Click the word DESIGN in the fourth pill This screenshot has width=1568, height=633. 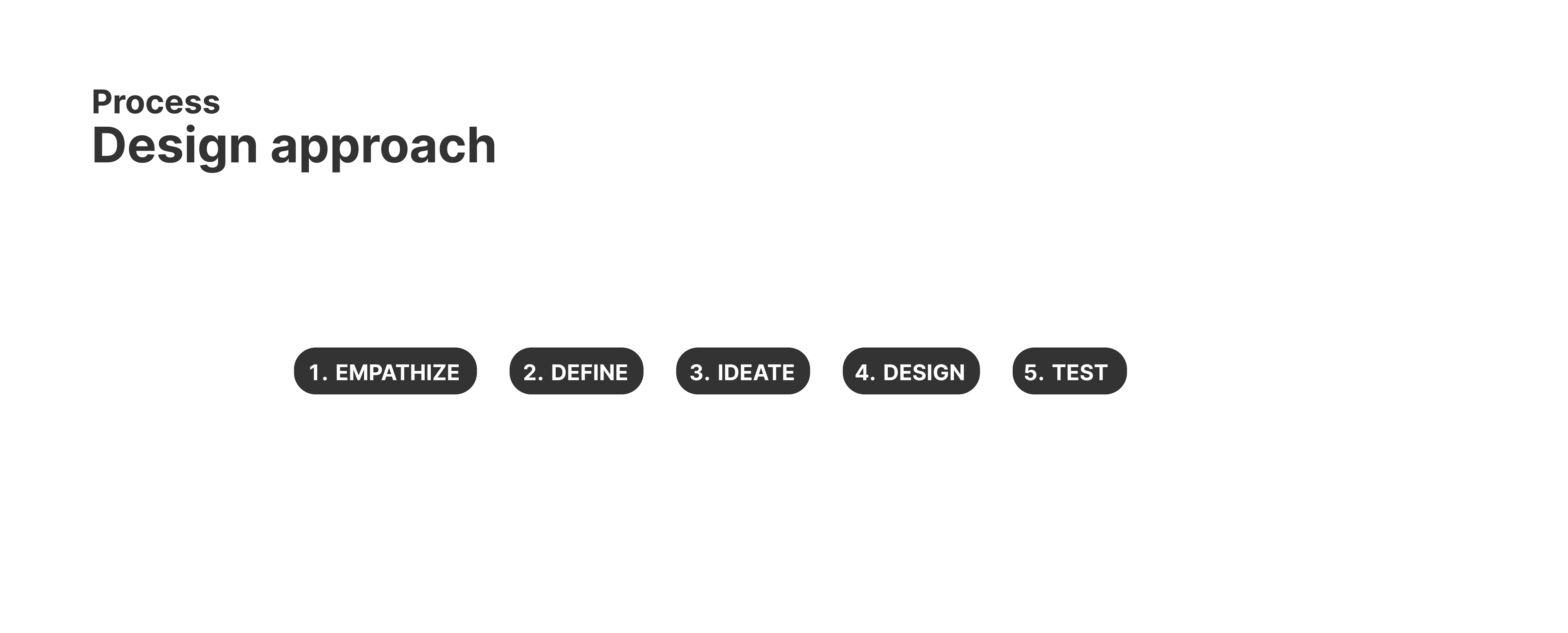[924, 372]
